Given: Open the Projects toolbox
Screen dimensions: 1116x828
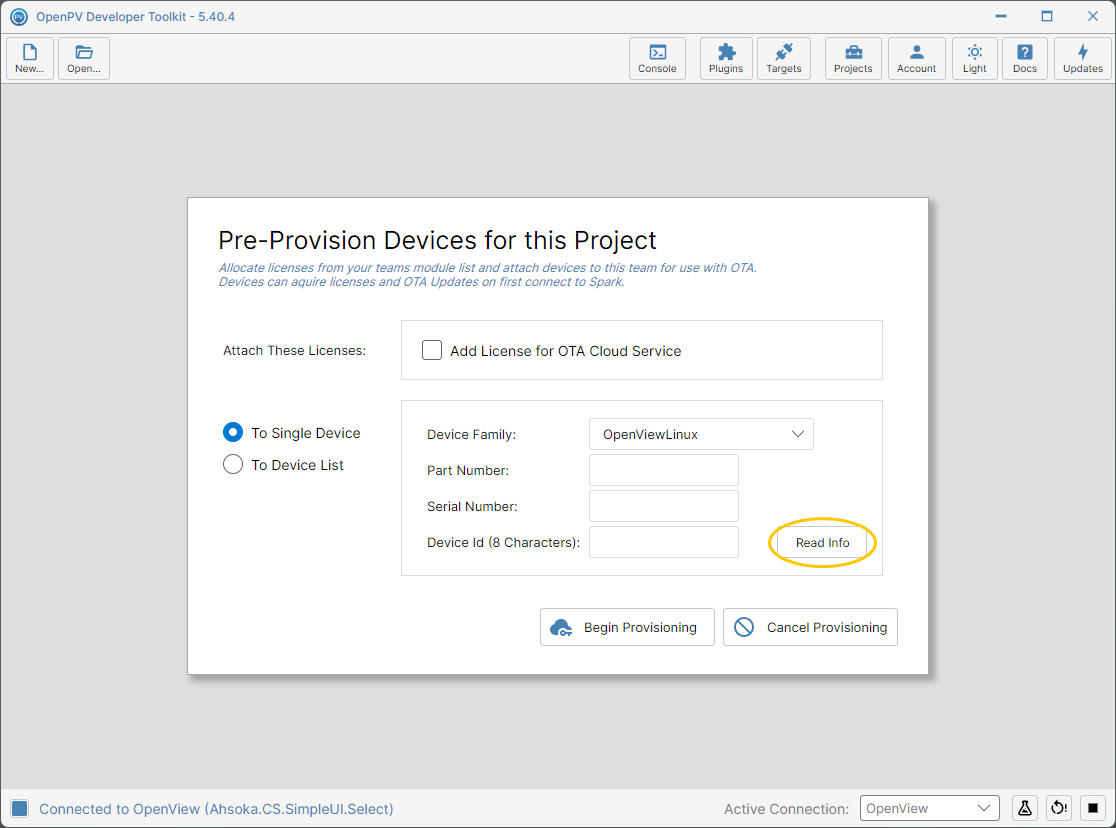Looking at the screenshot, I should coord(853,58).
